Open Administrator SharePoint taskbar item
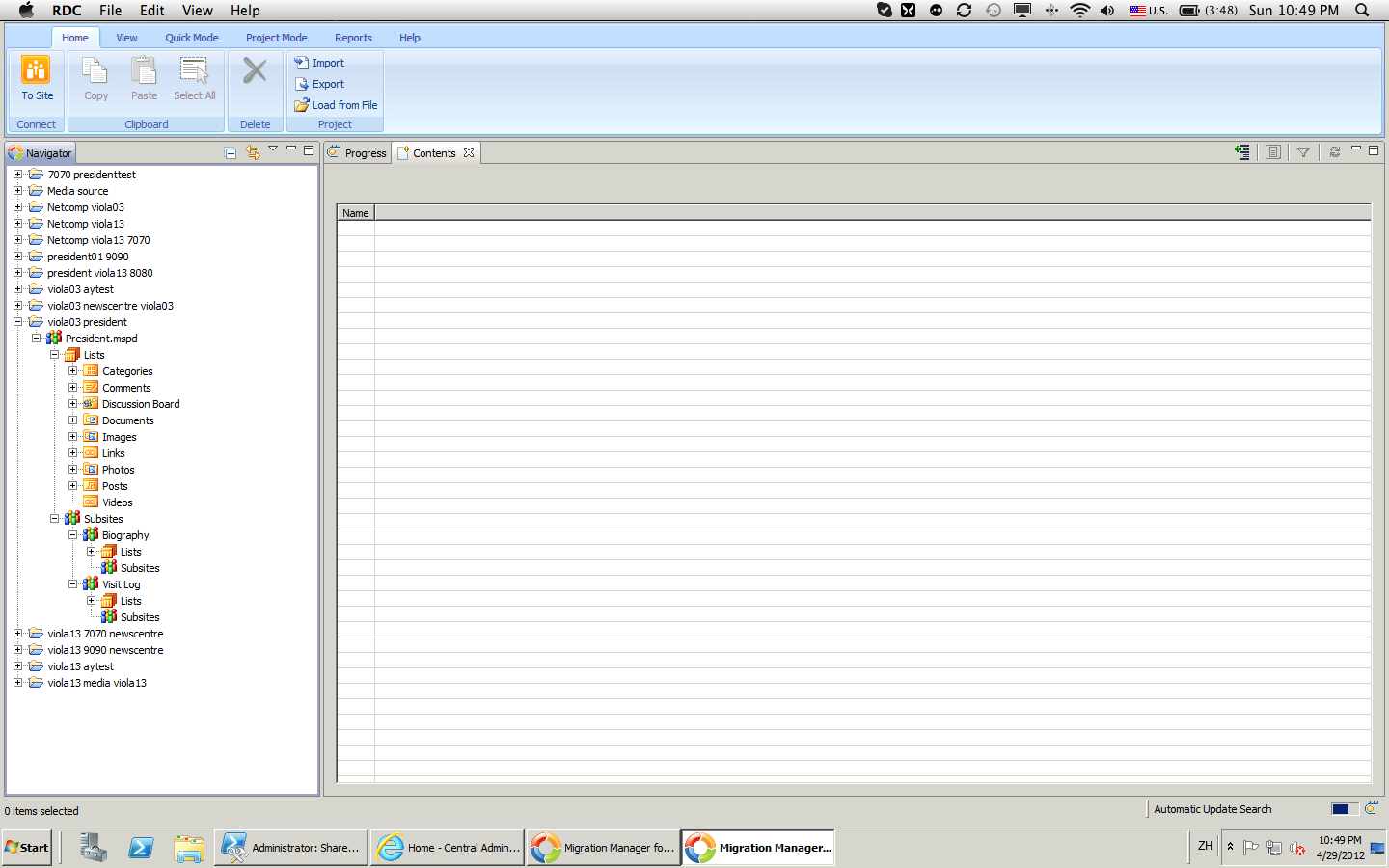Screen dimensions: 1389x868 click(x=291, y=848)
